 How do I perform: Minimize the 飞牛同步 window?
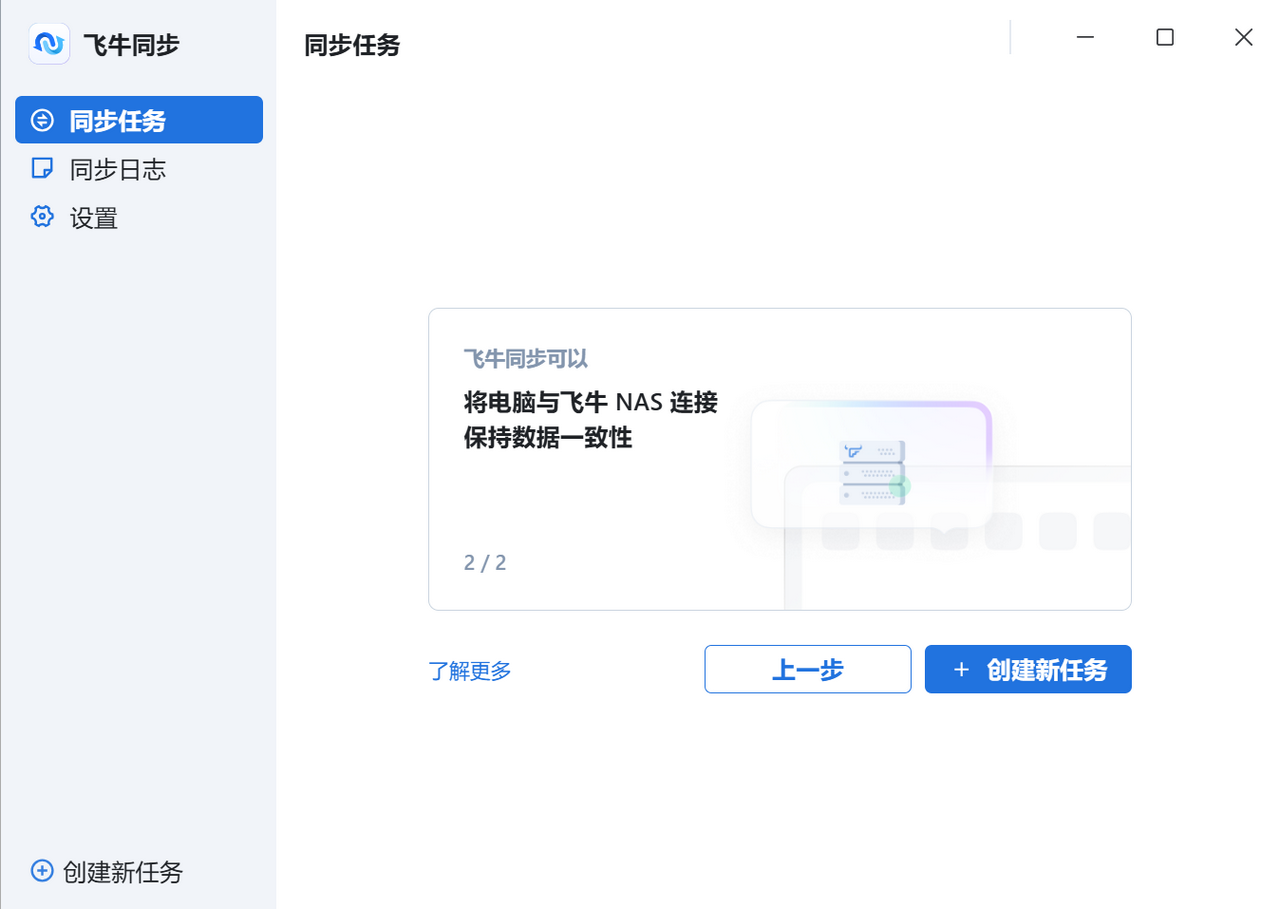coord(1085,37)
